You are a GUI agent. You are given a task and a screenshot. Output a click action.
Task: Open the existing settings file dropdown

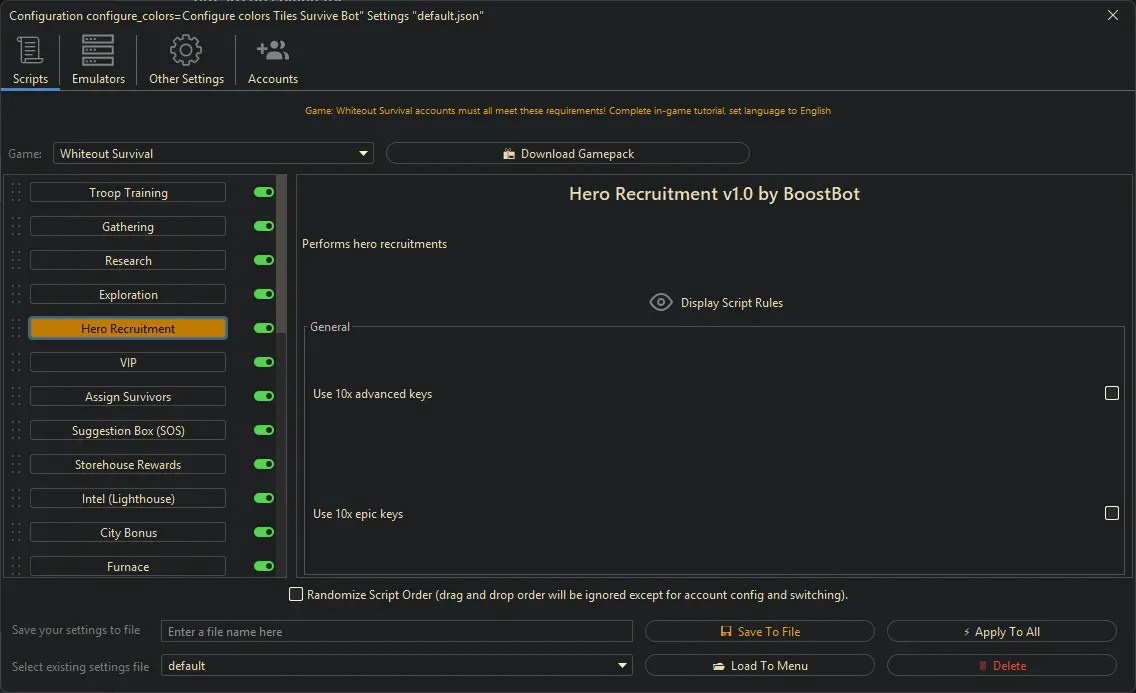pyautogui.click(x=396, y=665)
